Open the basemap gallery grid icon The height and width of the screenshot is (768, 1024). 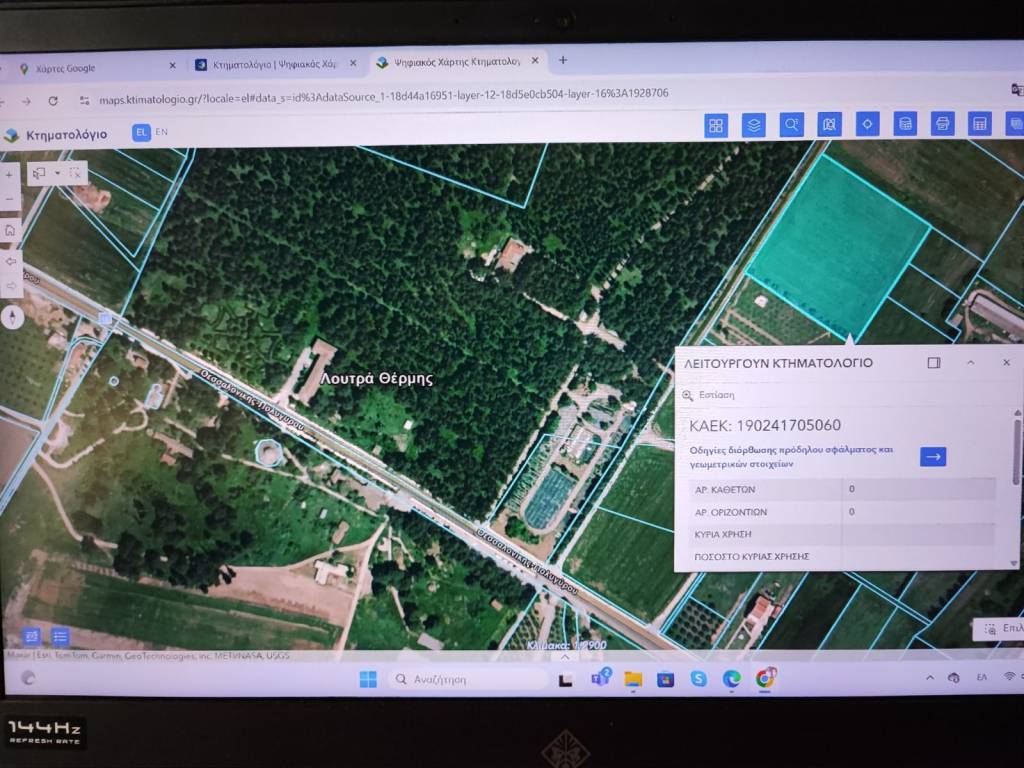pos(716,125)
